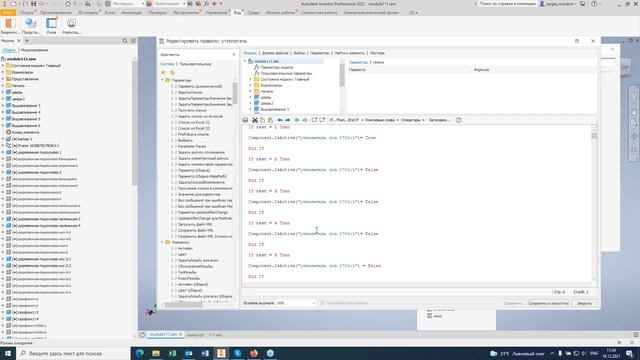Open Word from the taskbar
Image resolution: width=640 pixels, height=360 pixels.
pos(205,353)
